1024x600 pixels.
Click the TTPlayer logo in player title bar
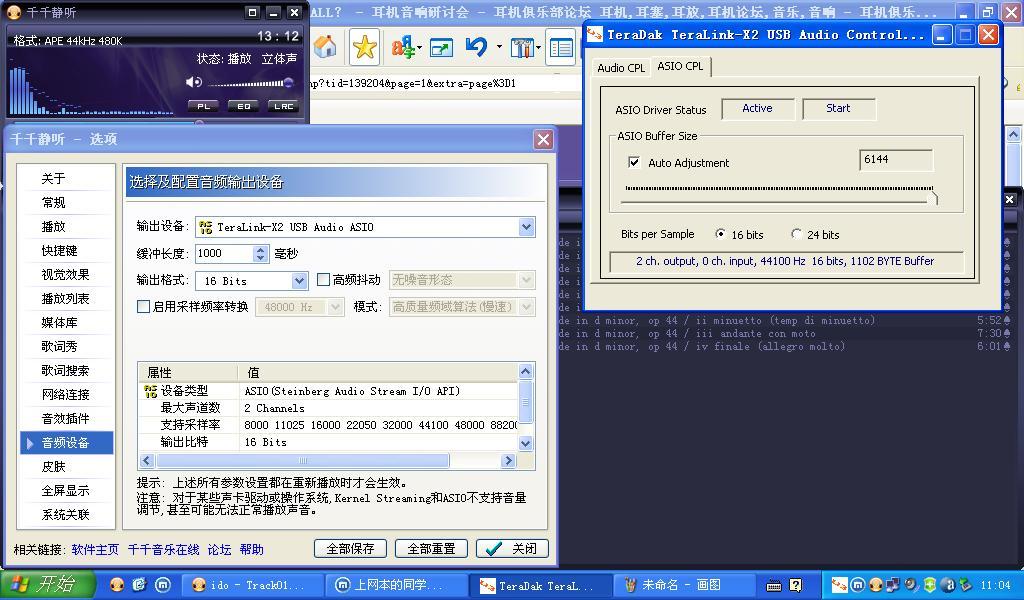tap(13, 12)
